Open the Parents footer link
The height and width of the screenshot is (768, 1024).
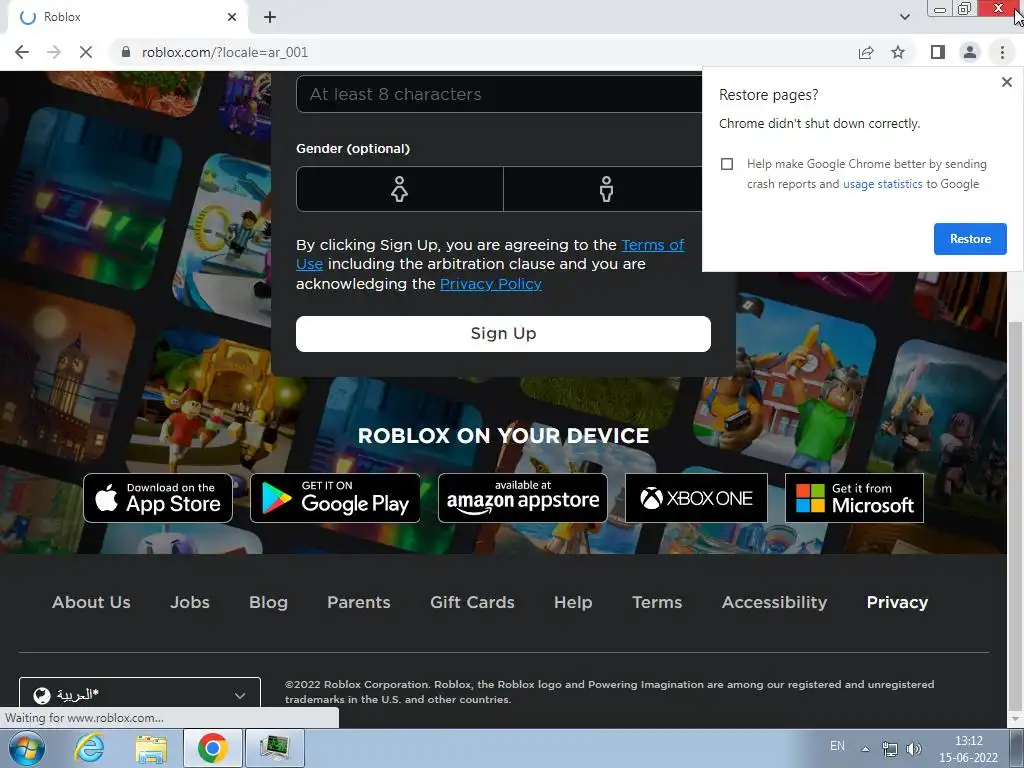point(359,602)
